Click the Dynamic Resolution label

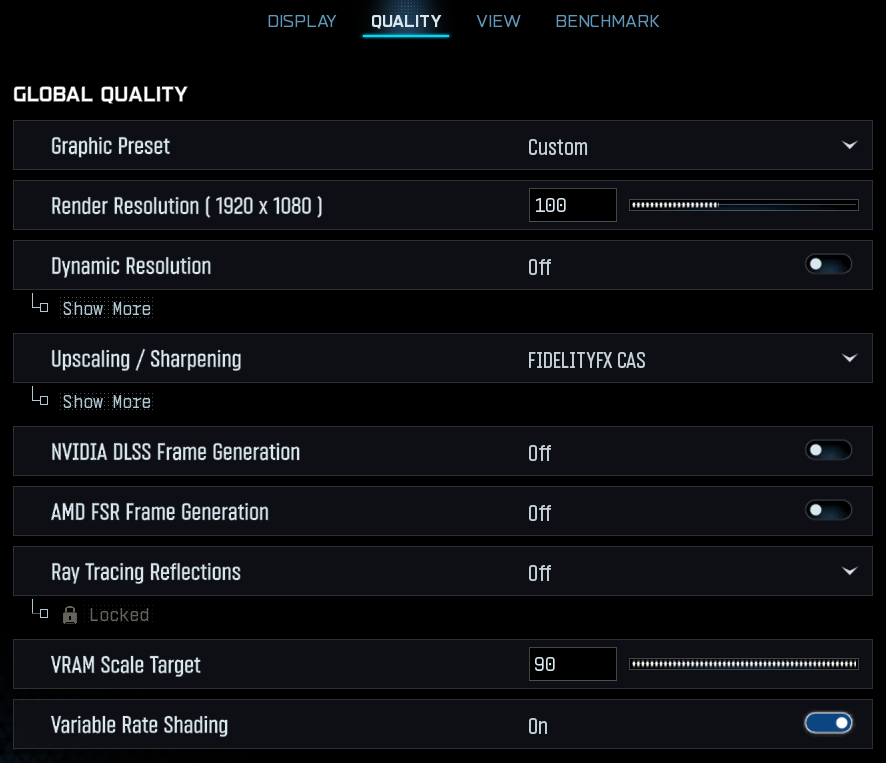[131, 266]
